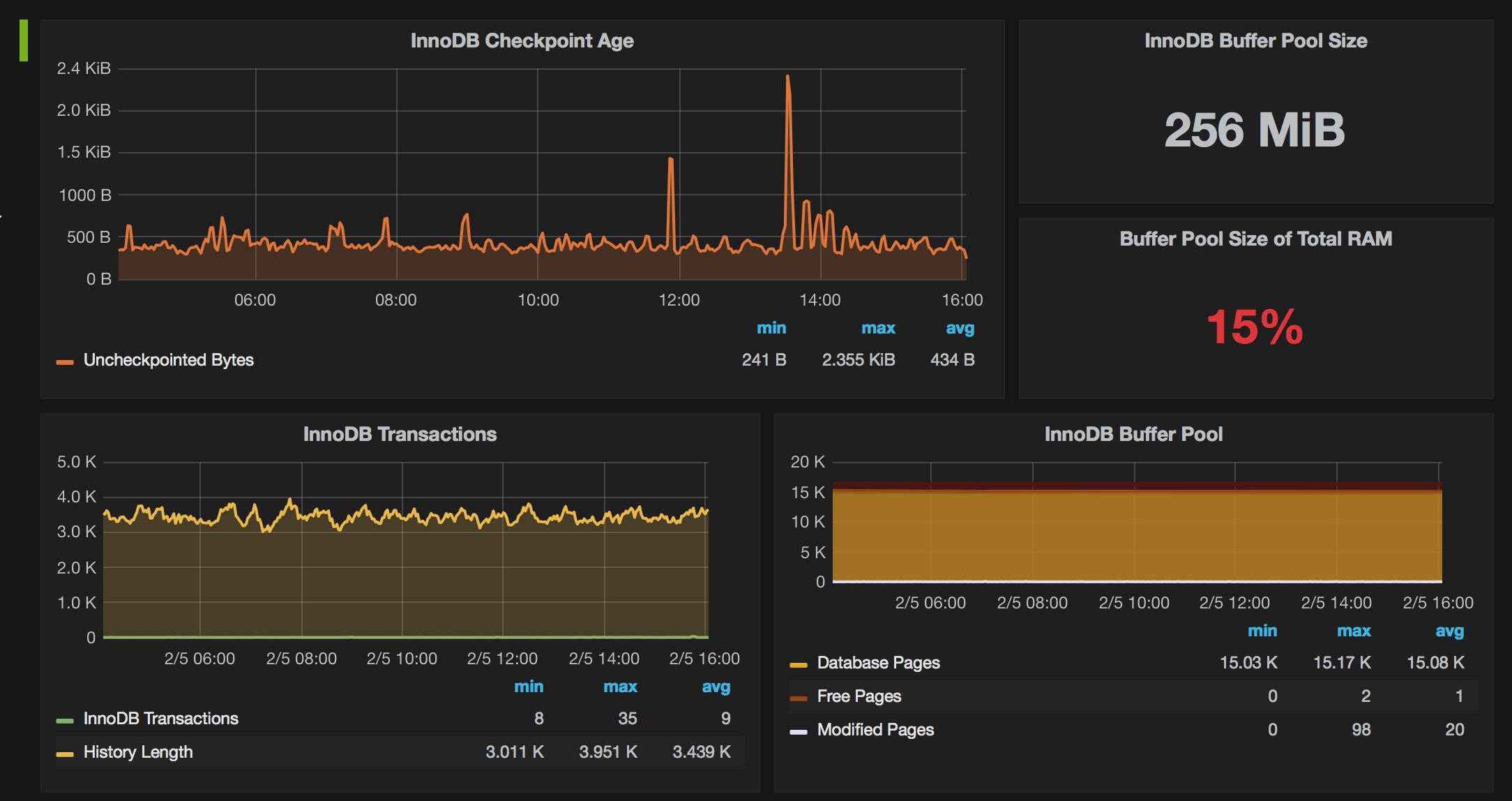Click the Database Pages legend color swatch
This screenshot has width=1512, height=801.
(x=799, y=665)
